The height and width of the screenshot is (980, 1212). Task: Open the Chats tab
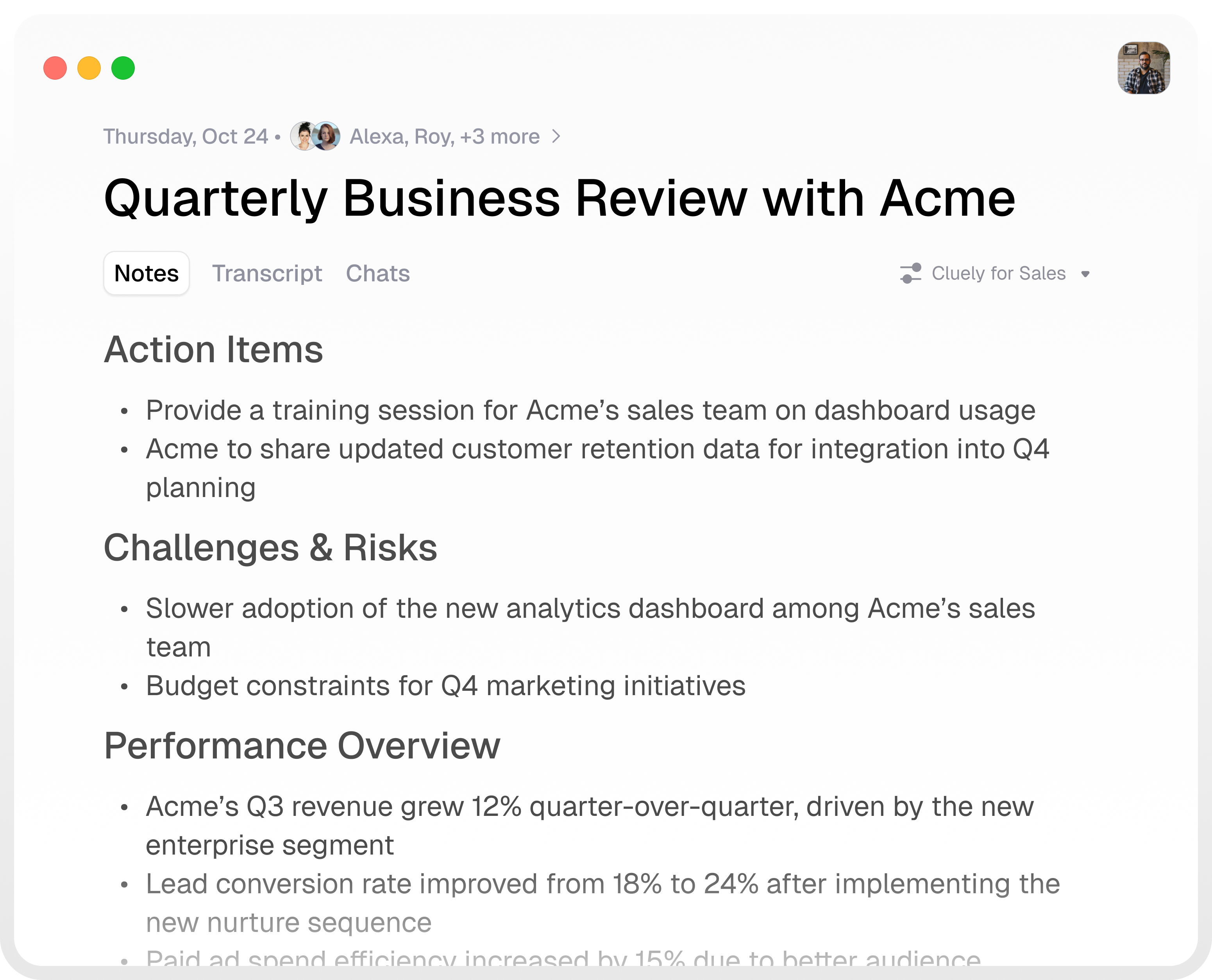378,273
